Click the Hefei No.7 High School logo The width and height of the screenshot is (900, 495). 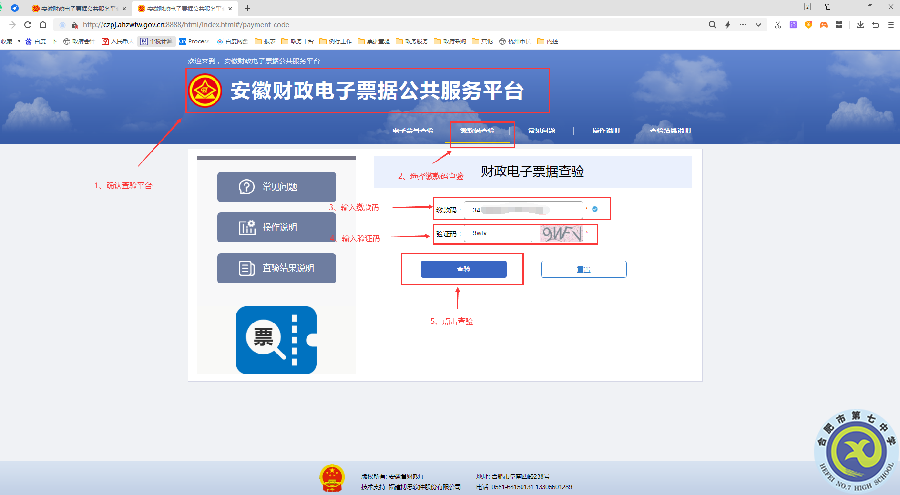853,447
